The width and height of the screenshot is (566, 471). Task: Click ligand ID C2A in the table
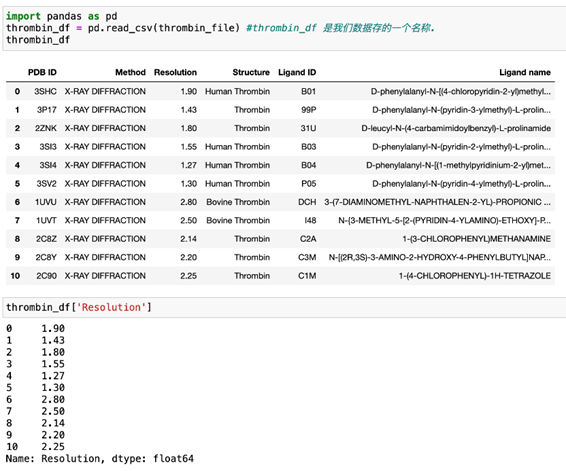(308, 239)
